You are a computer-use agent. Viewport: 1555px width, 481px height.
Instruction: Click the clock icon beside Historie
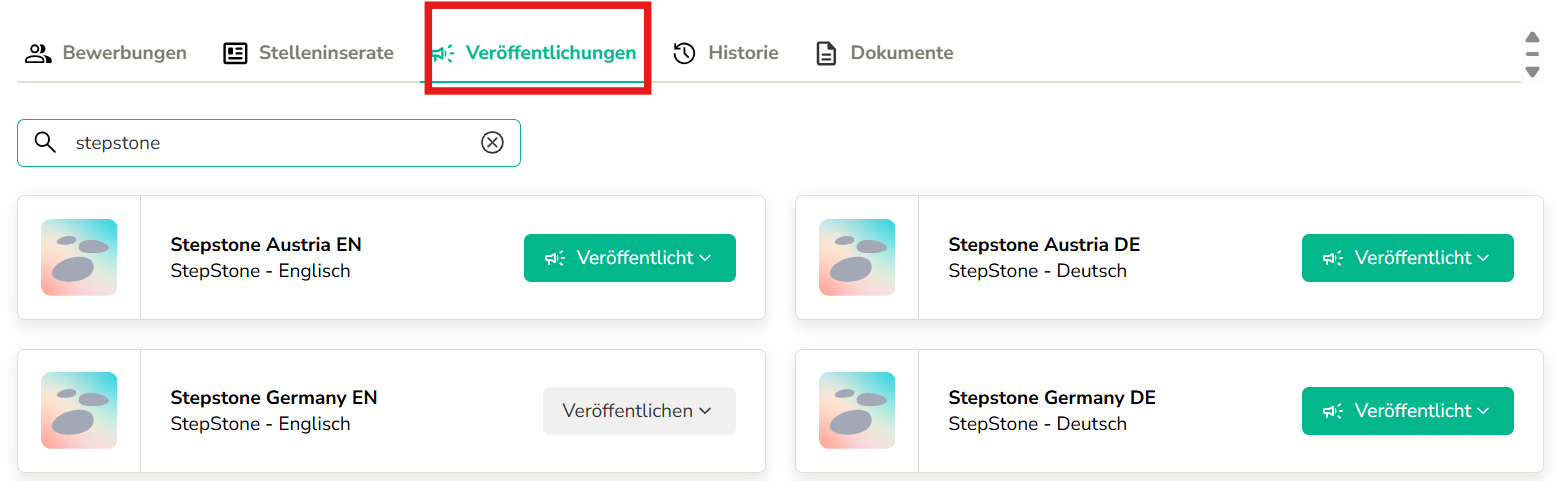tap(684, 53)
